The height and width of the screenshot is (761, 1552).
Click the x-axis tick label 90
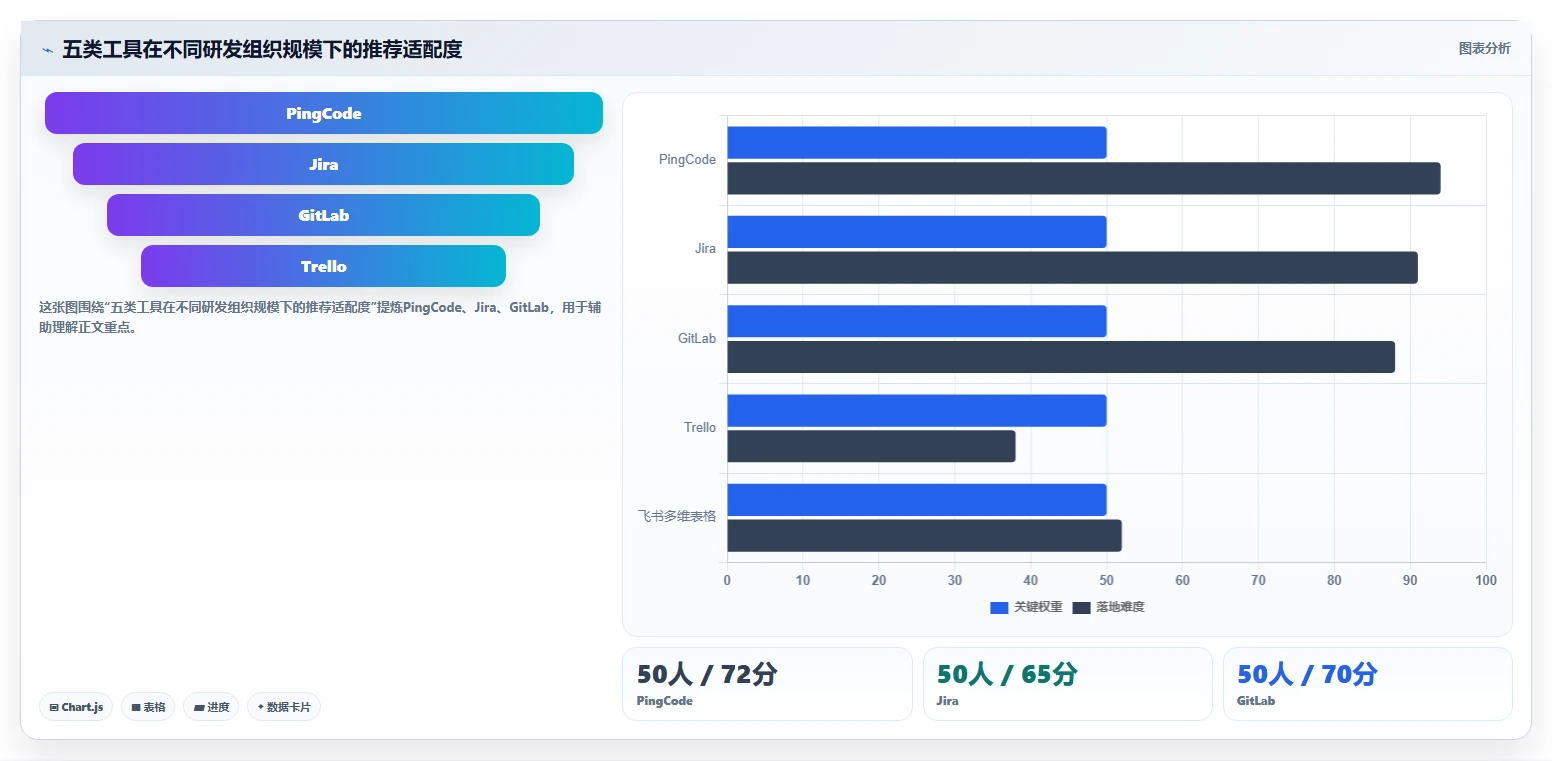pos(1410,580)
